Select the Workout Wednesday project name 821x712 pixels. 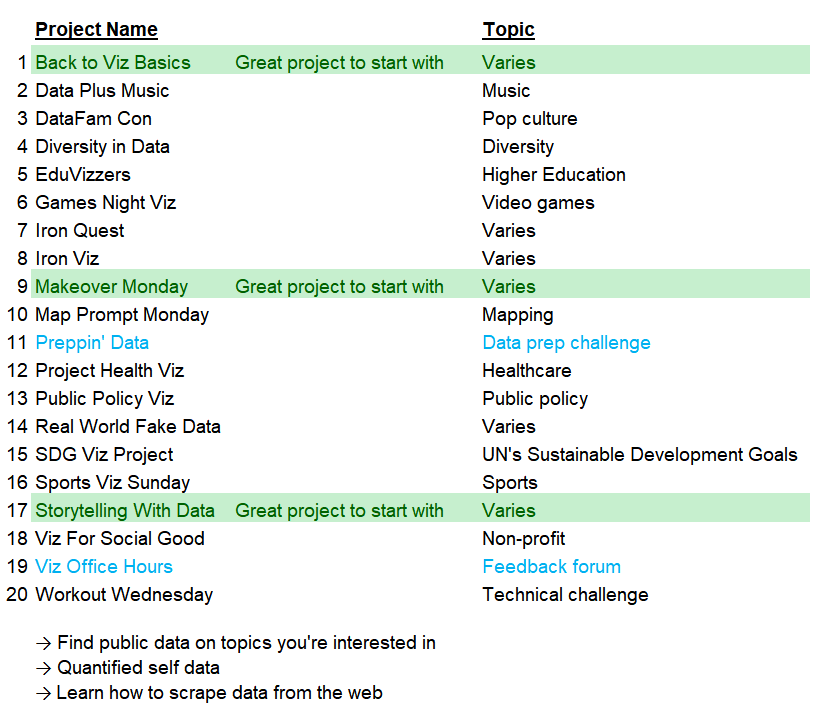124,594
